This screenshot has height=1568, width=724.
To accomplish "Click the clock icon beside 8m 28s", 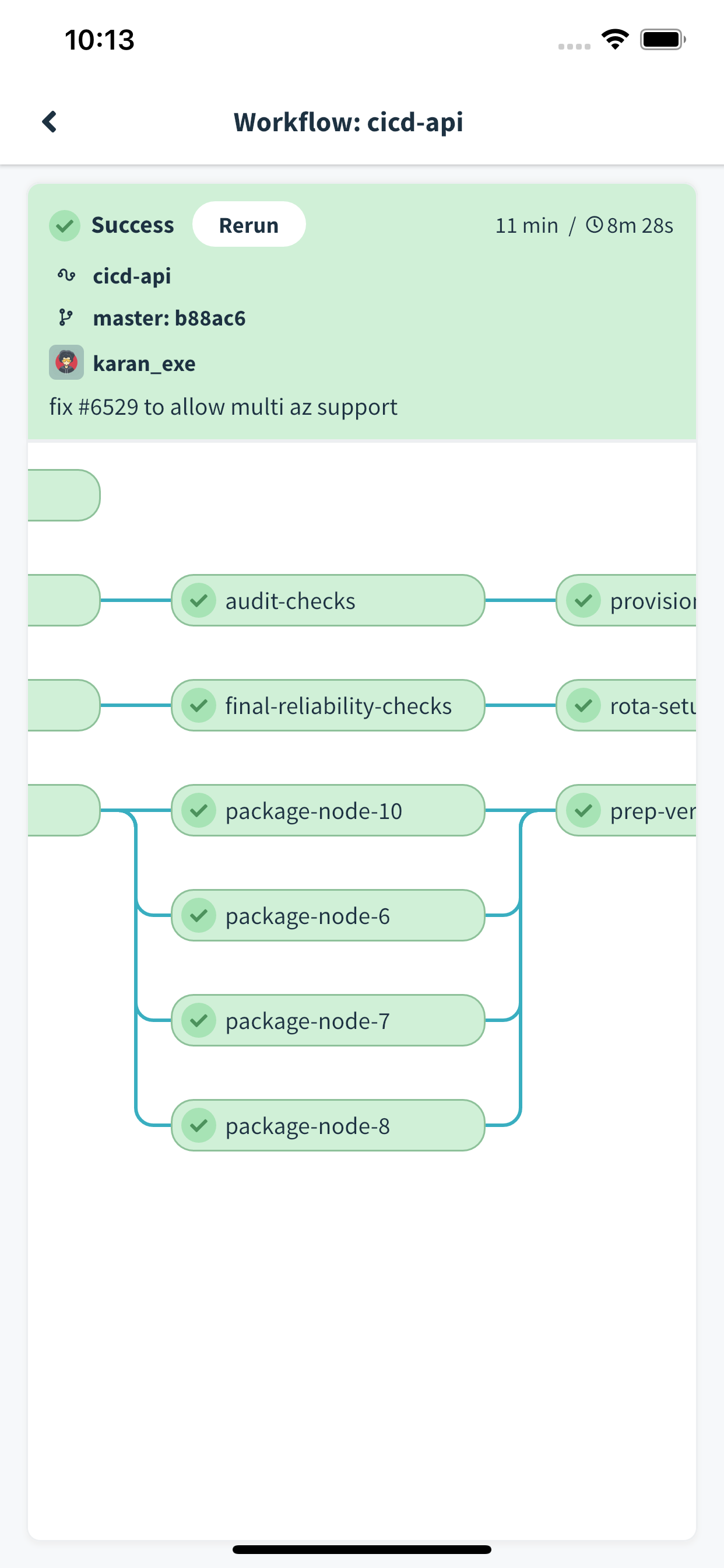I will (x=595, y=225).
